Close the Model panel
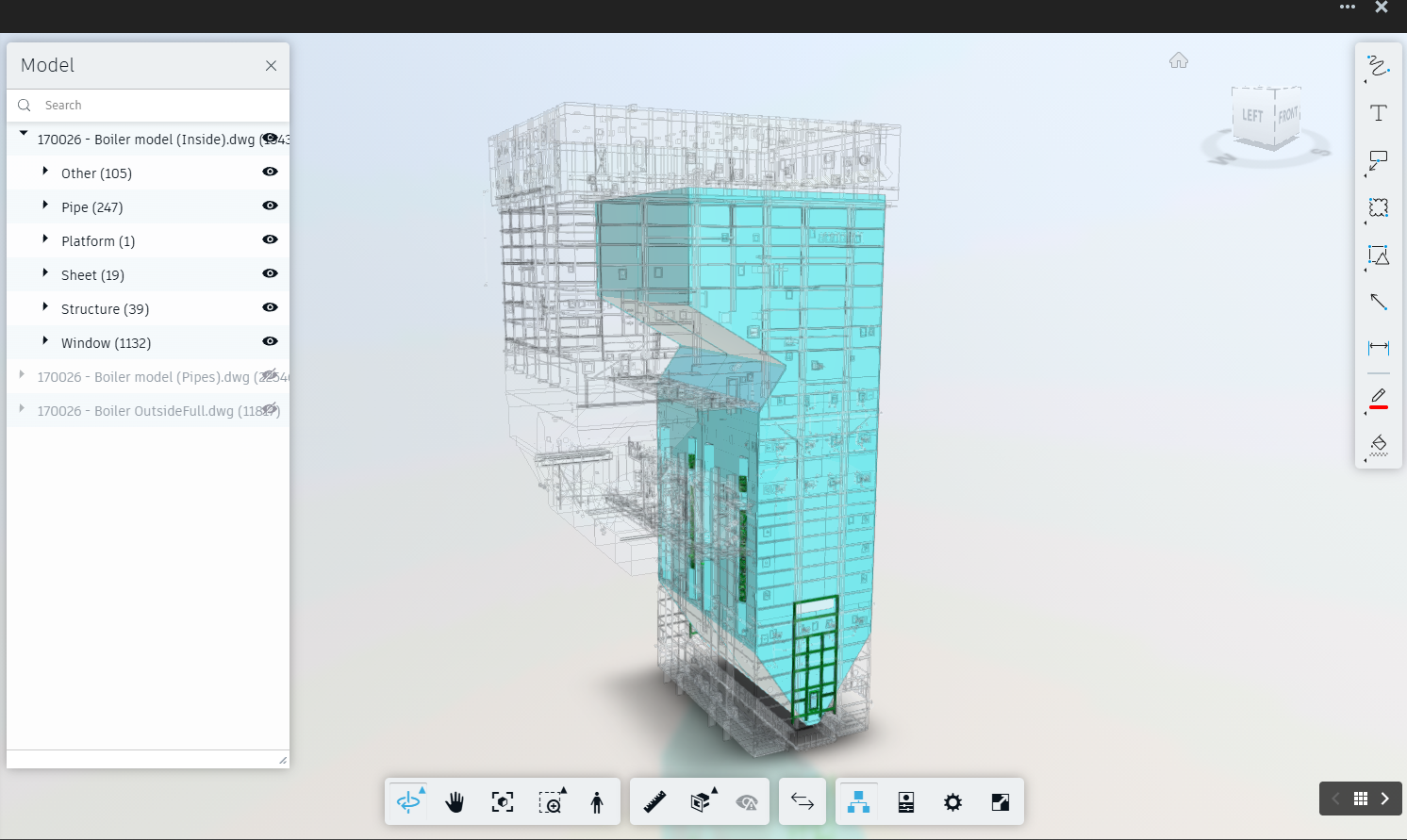 pyautogui.click(x=271, y=65)
